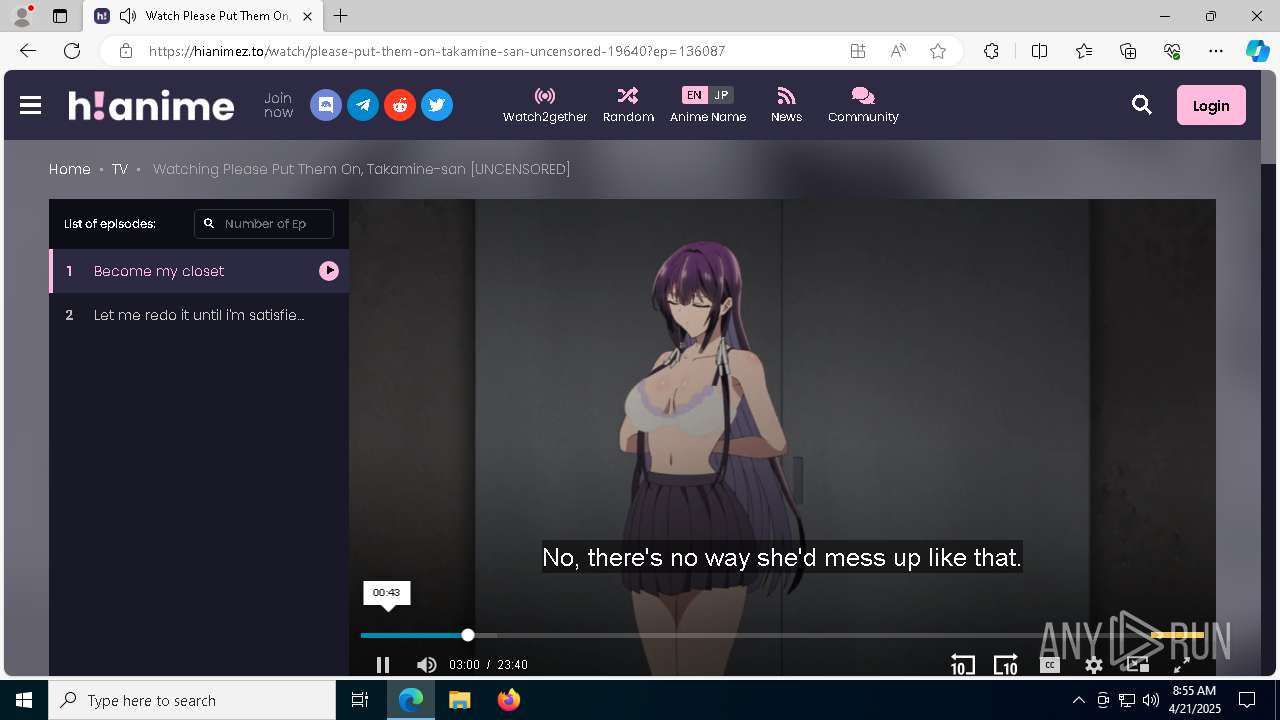
Task: Open the site search magnifier
Action: click(1142, 105)
